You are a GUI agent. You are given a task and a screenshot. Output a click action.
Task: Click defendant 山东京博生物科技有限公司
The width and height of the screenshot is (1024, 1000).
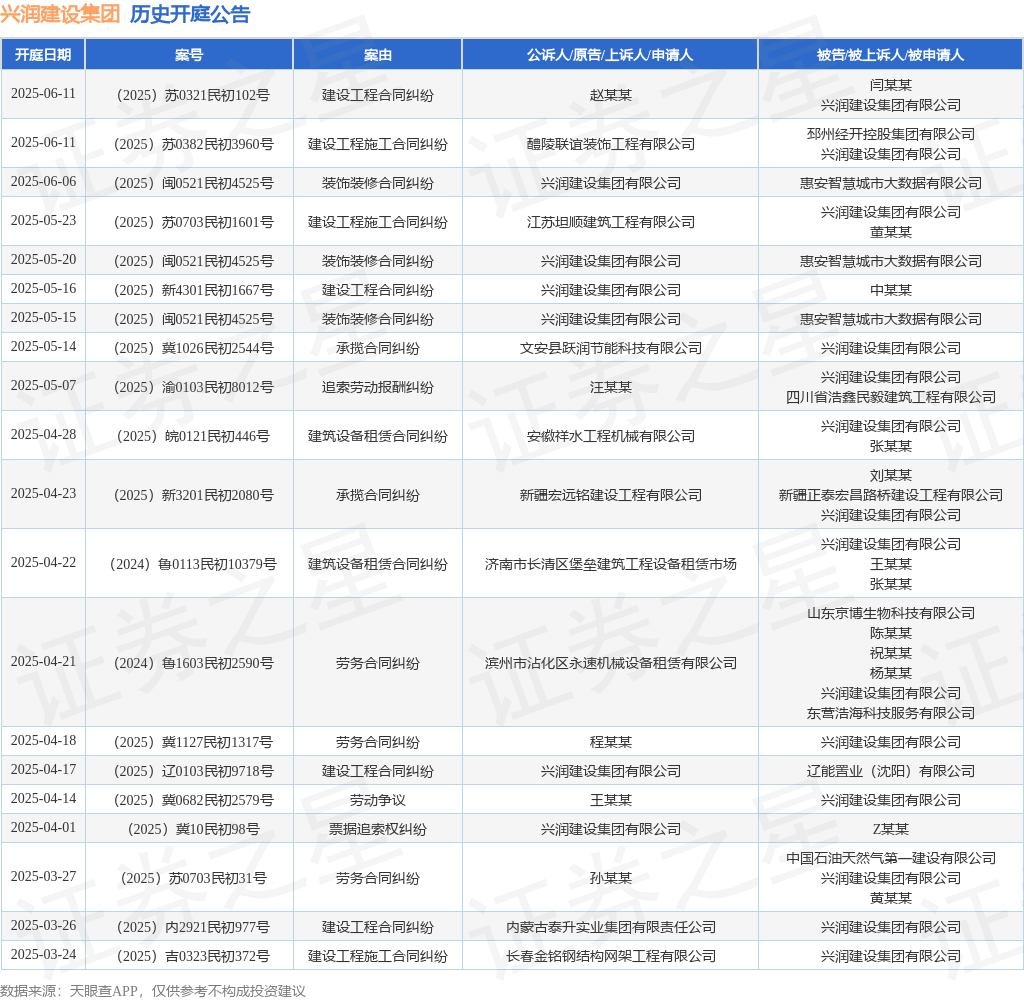890,613
